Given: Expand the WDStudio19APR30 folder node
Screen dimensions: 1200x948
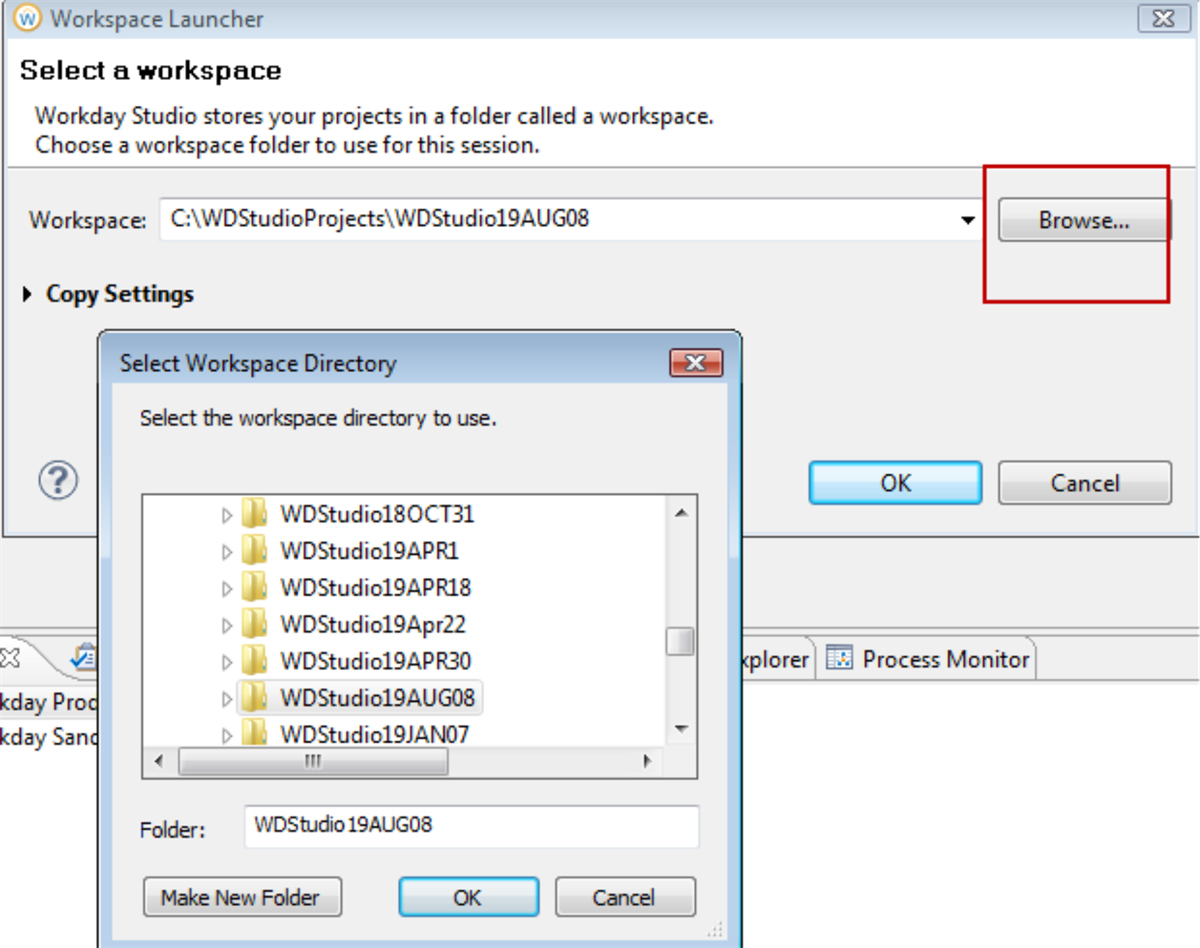Looking at the screenshot, I should click(226, 661).
